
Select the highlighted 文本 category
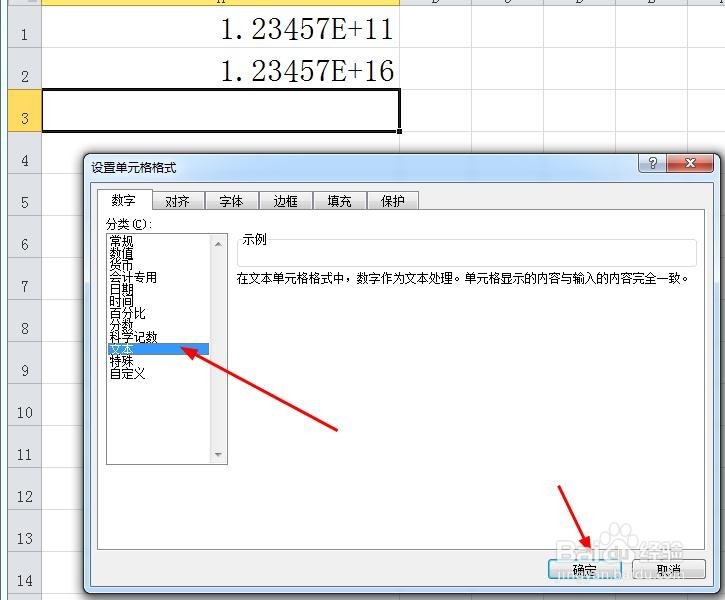pos(158,349)
